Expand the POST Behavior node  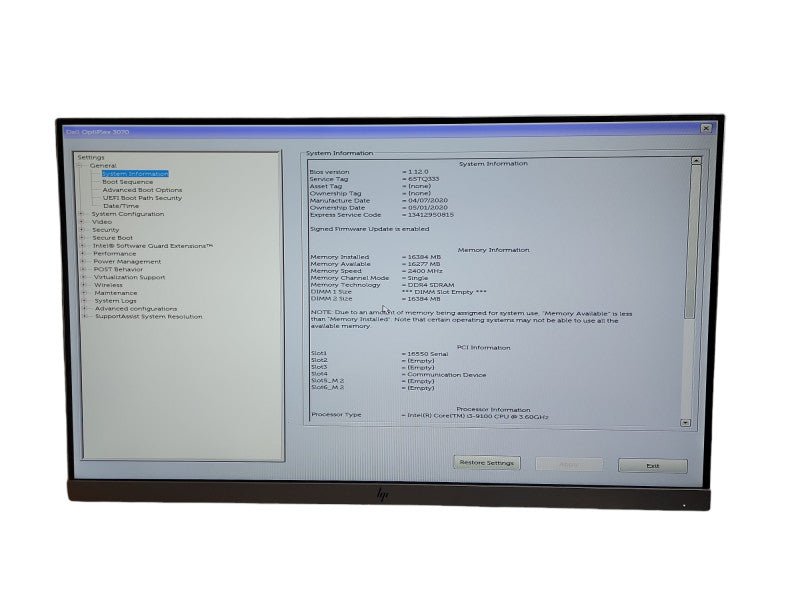click(x=83, y=269)
